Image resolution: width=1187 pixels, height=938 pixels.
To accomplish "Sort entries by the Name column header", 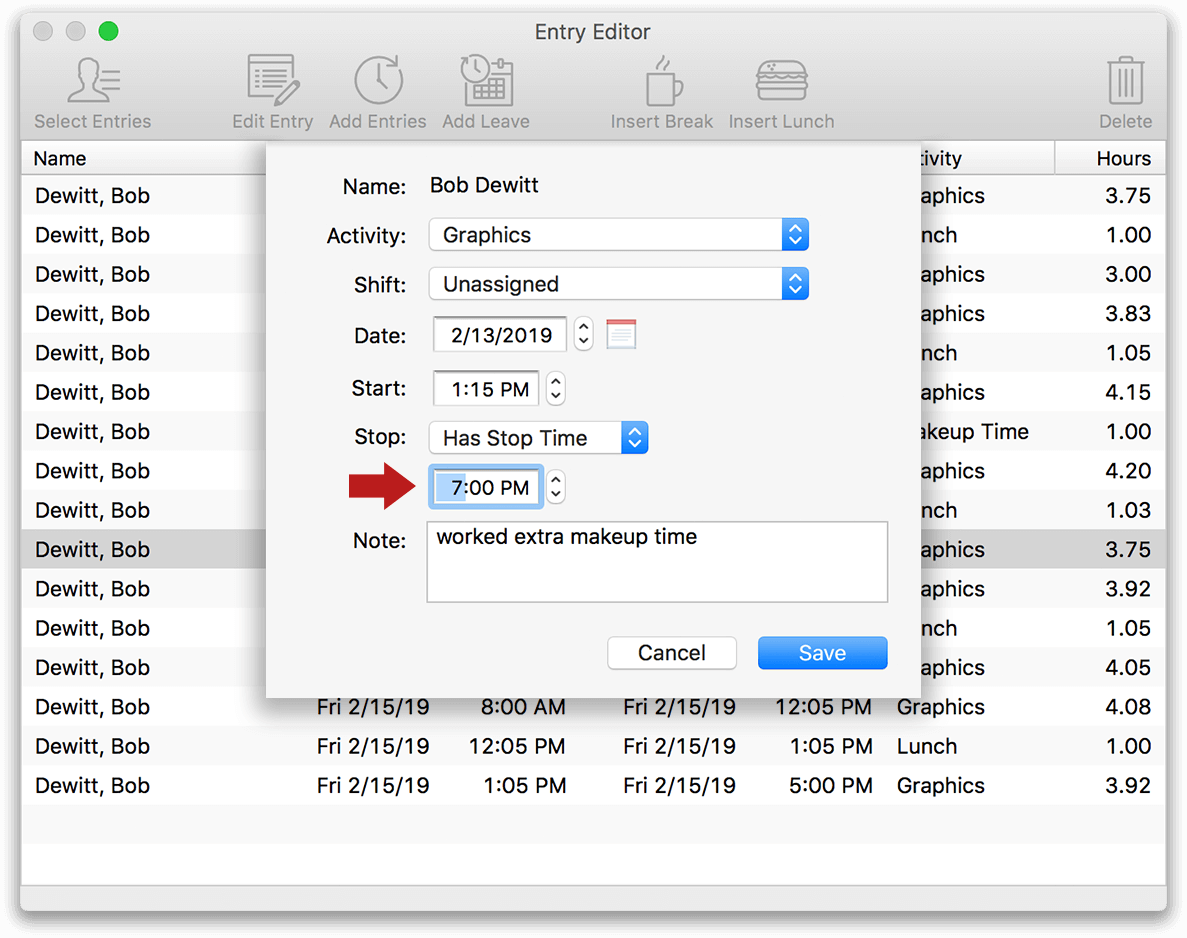I will pos(59,157).
